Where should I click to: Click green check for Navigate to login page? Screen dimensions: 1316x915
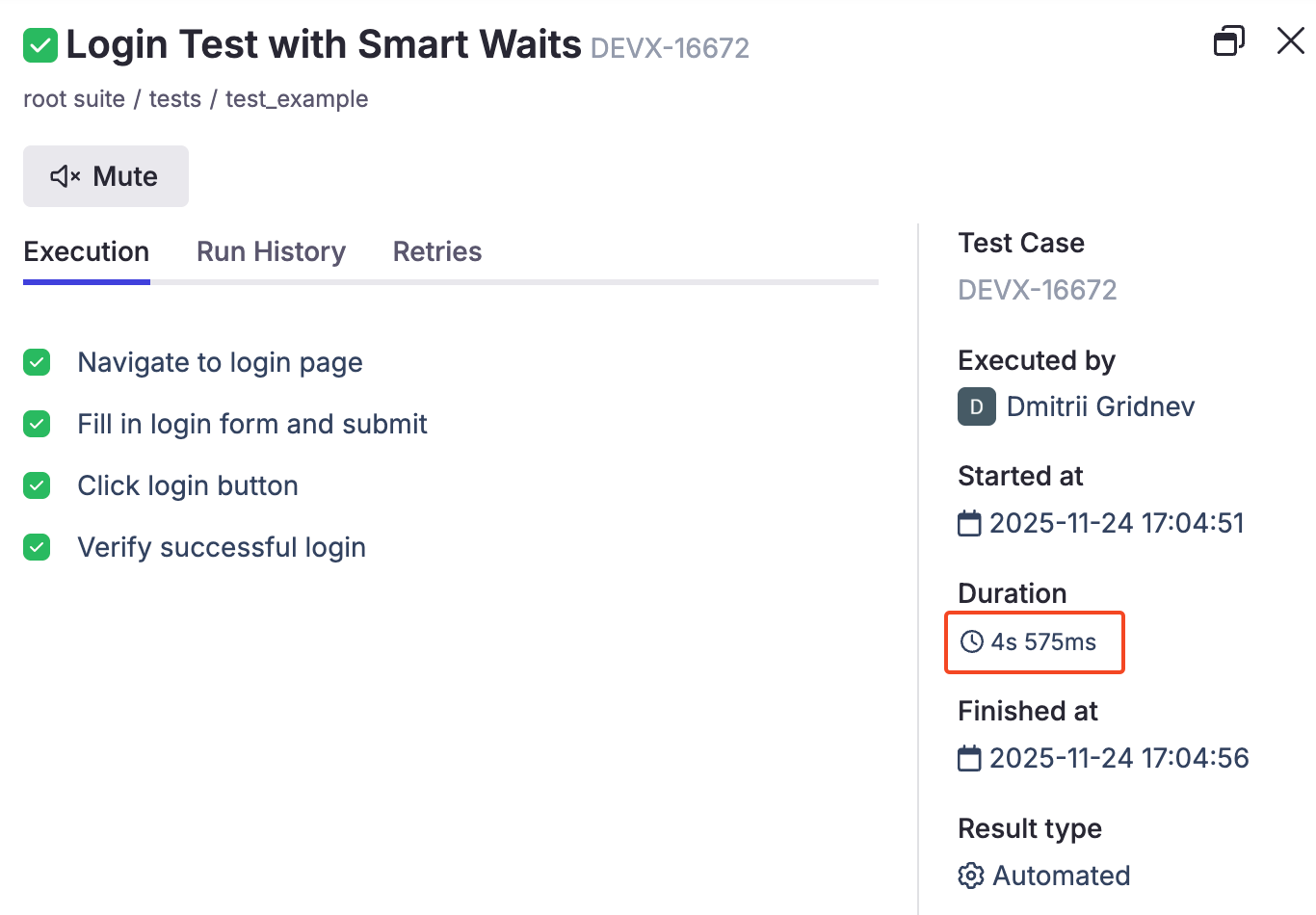[x=37, y=362]
